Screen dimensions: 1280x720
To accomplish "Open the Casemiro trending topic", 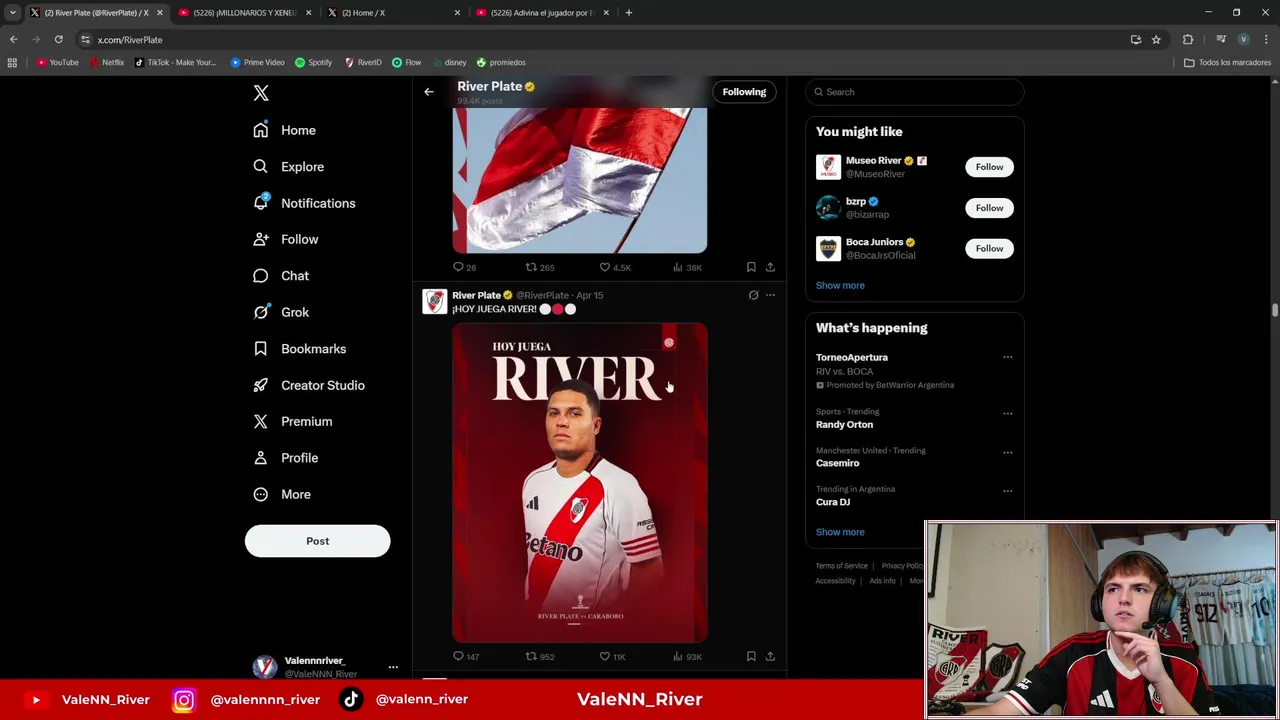I will pos(837,463).
